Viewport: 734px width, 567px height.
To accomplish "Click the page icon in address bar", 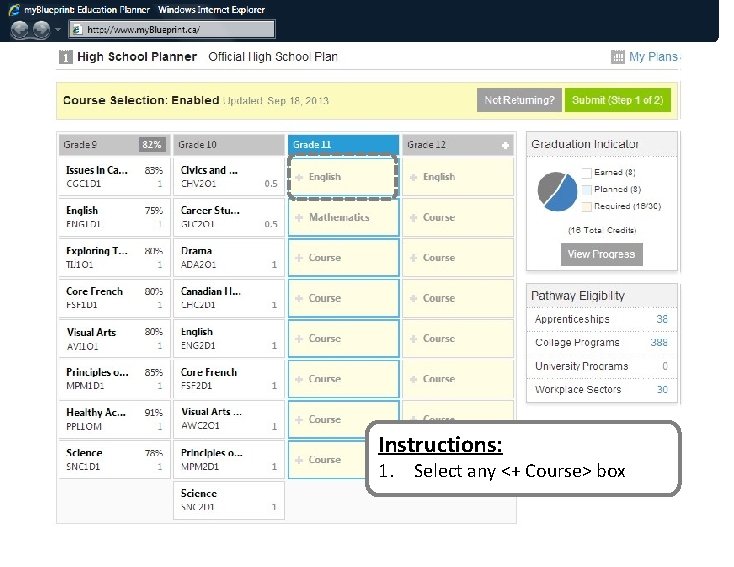I will [x=77, y=29].
